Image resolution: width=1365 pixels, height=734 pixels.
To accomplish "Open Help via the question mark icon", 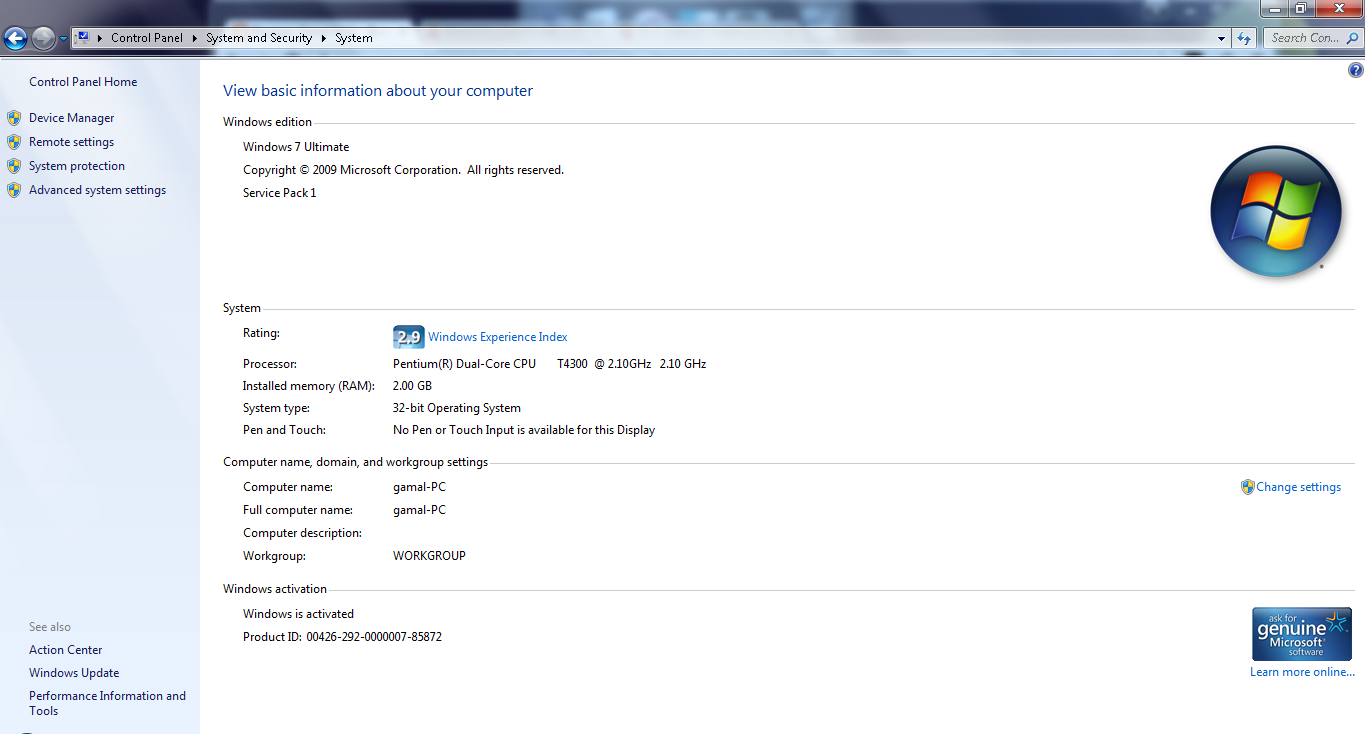I will [1355, 70].
